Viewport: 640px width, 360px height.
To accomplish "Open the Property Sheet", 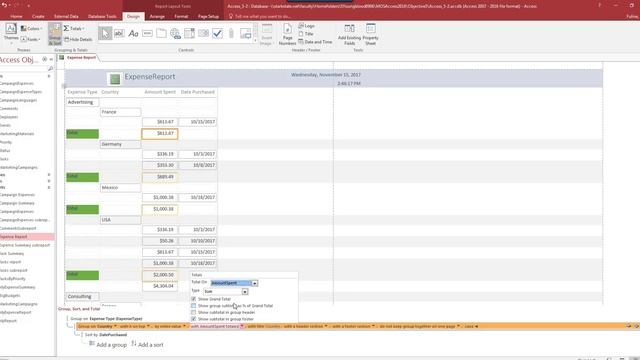I will point(370,34).
